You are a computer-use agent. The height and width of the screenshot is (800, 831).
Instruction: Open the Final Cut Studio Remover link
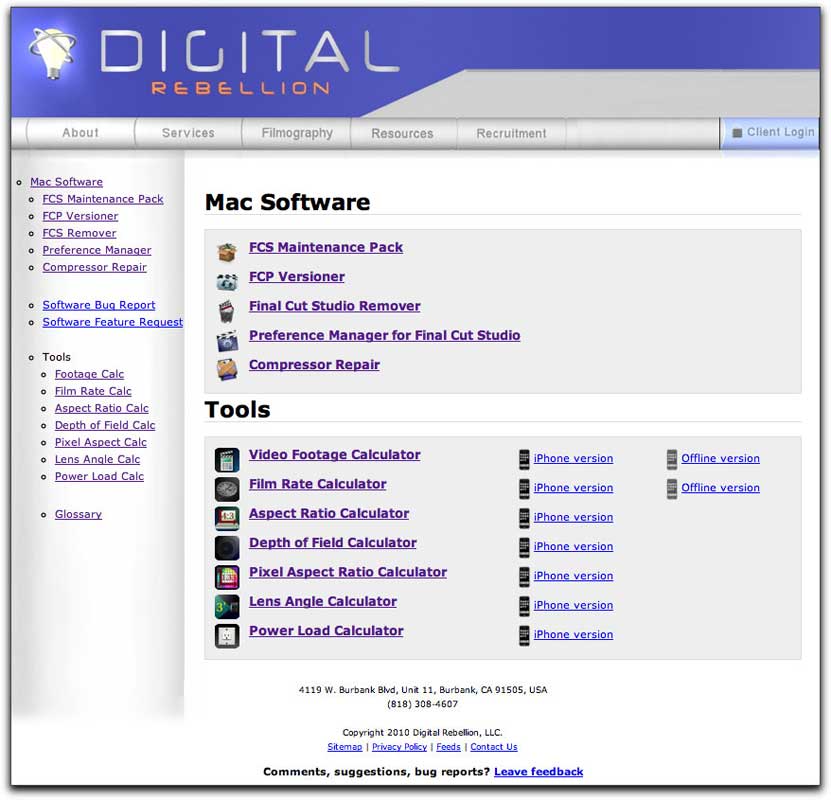[334, 306]
